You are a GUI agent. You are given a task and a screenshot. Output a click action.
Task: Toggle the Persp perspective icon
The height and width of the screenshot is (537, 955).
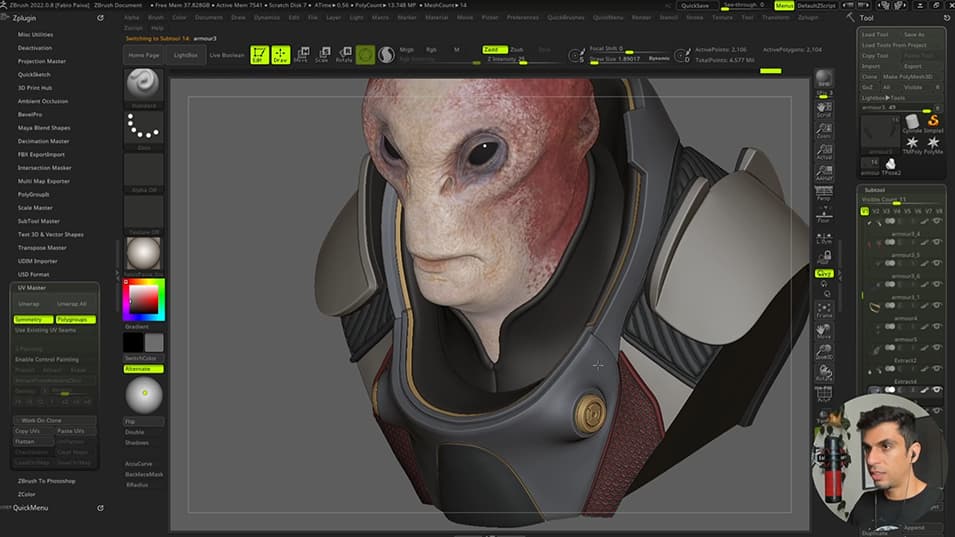click(x=824, y=194)
